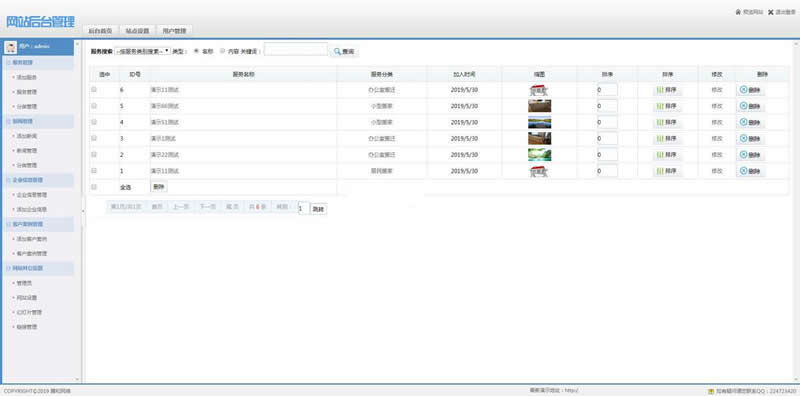Tick the checkbox for row ID 4
Image resolution: width=800 pixels, height=396 pixels.
click(94, 122)
